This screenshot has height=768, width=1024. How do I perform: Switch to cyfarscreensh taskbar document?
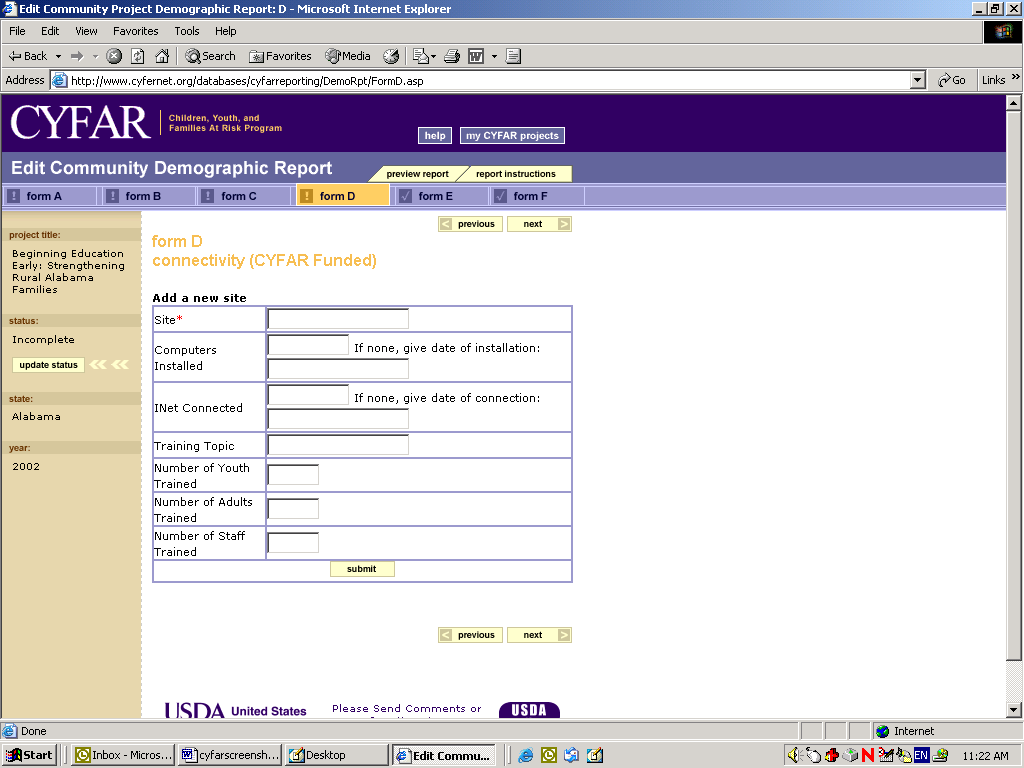tap(230, 755)
